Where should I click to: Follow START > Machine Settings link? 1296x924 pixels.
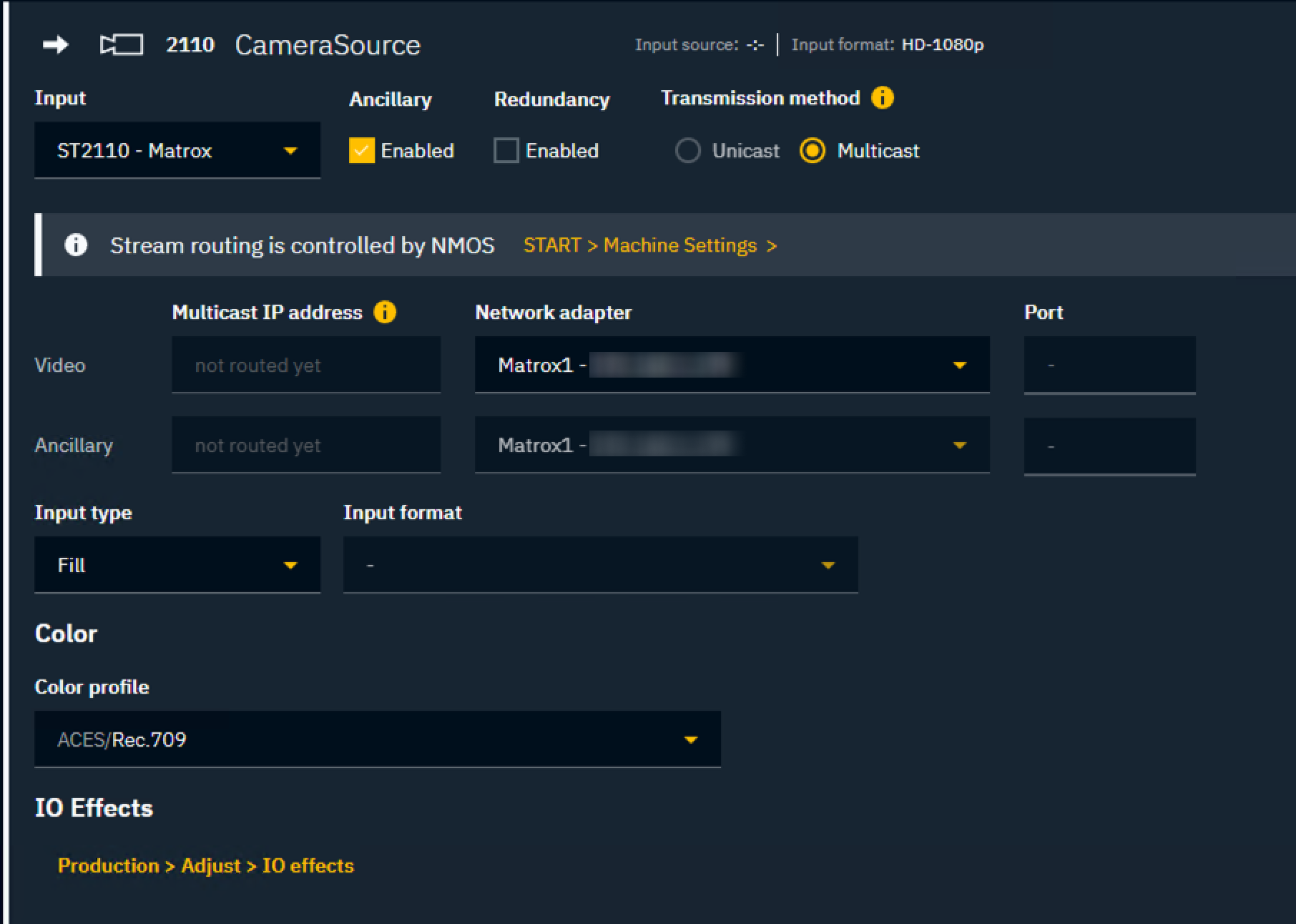pos(649,245)
